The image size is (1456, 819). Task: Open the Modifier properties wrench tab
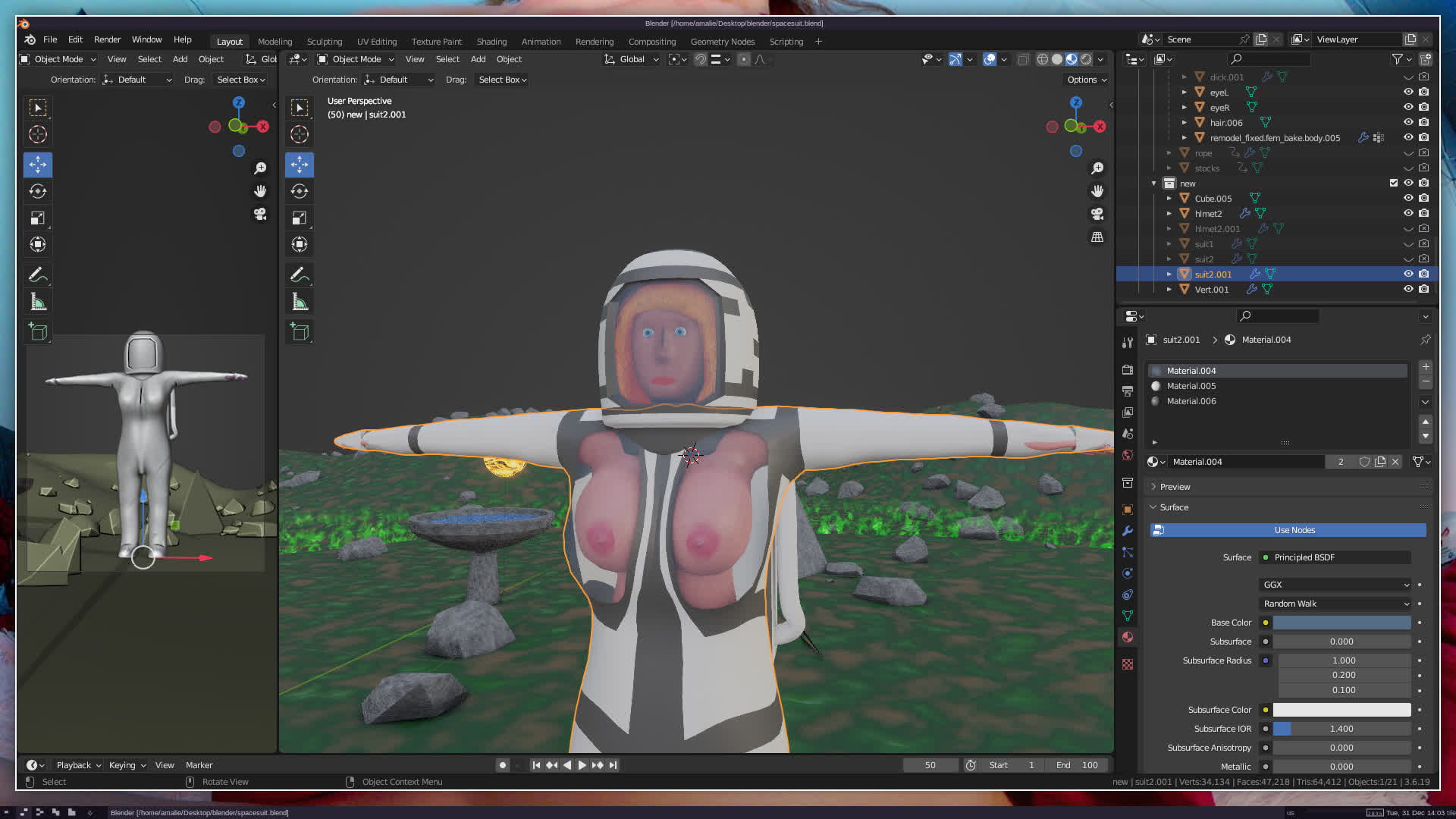point(1128,531)
